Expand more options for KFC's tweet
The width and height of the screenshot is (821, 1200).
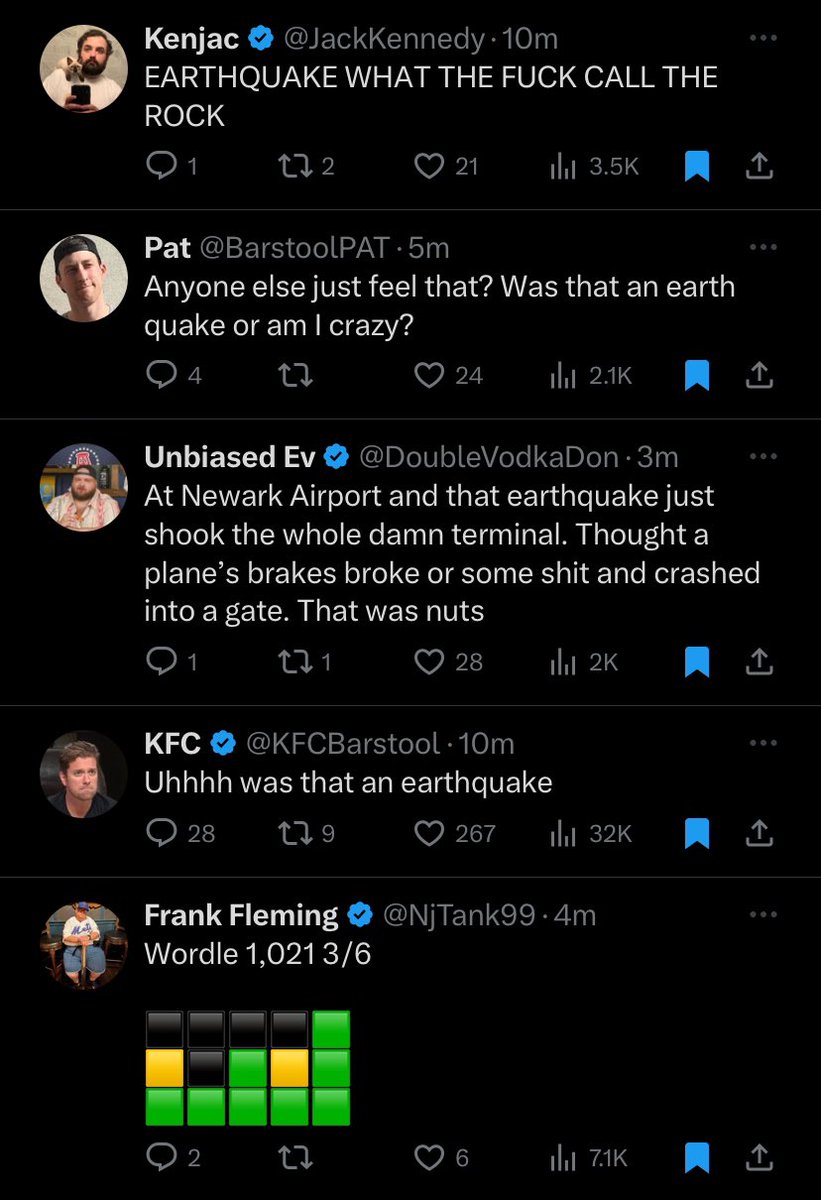click(x=762, y=743)
